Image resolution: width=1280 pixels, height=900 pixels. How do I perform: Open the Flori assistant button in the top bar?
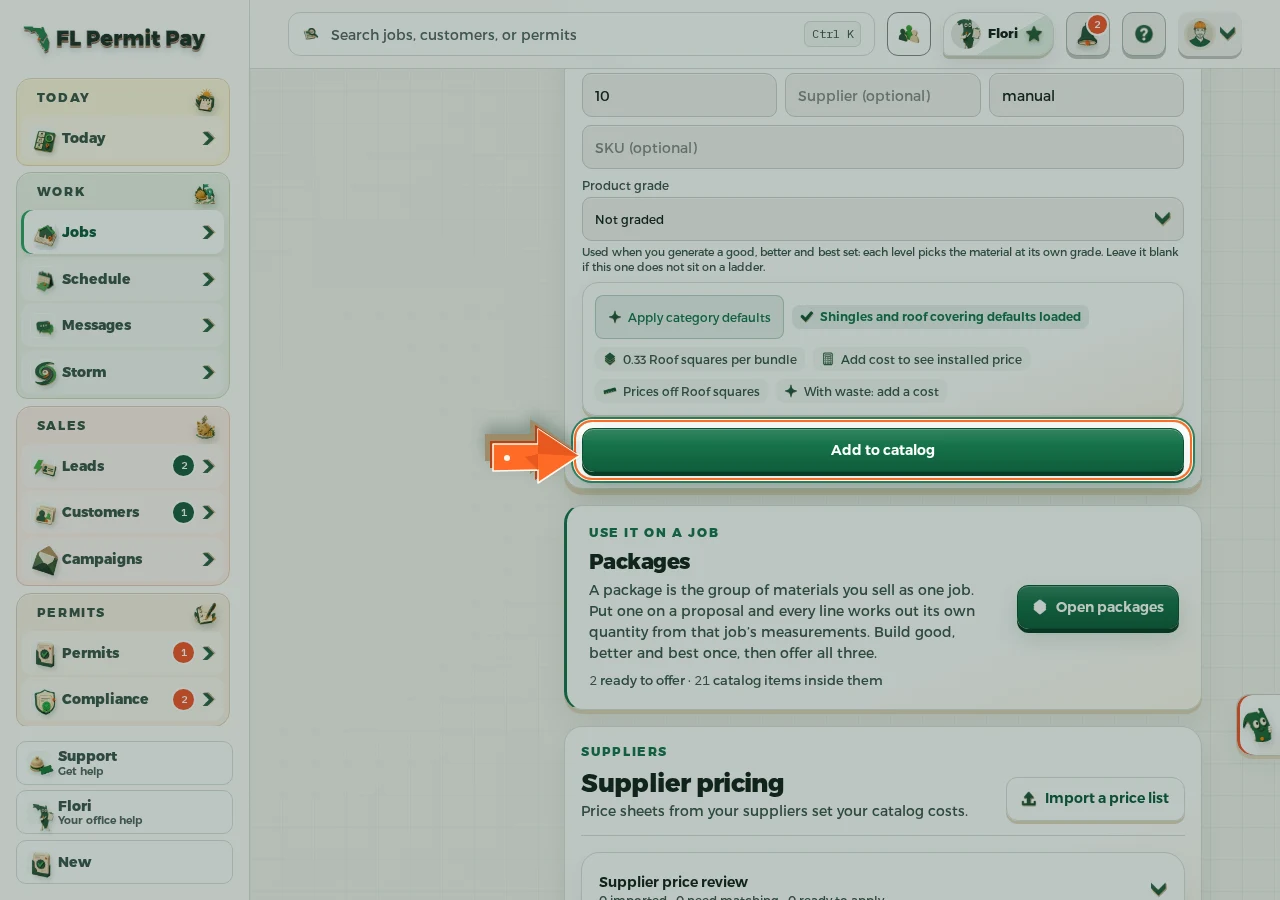pyautogui.click(x=998, y=34)
